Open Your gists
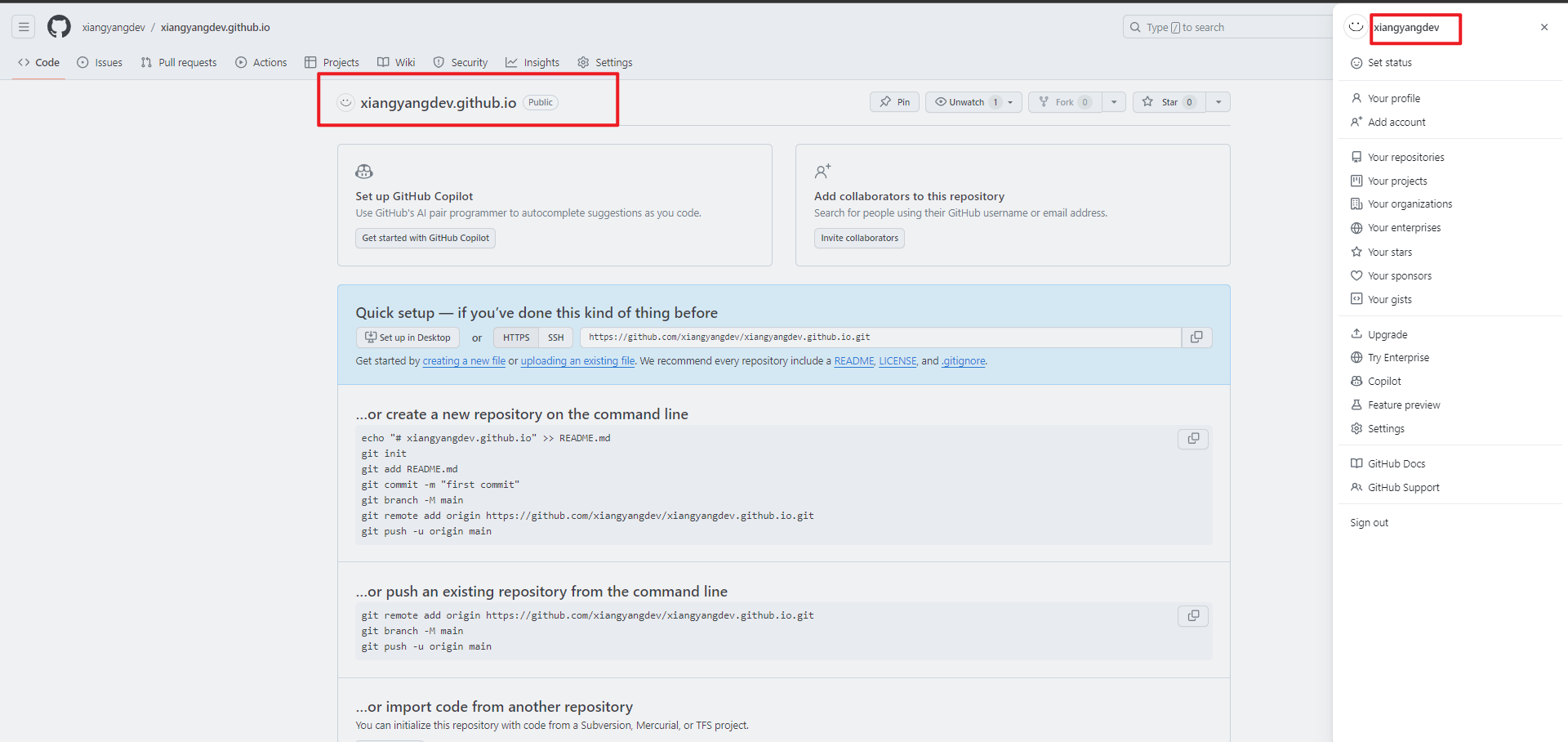Image resolution: width=1568 pixels, height=742 pixels. tap(1450, 300)
